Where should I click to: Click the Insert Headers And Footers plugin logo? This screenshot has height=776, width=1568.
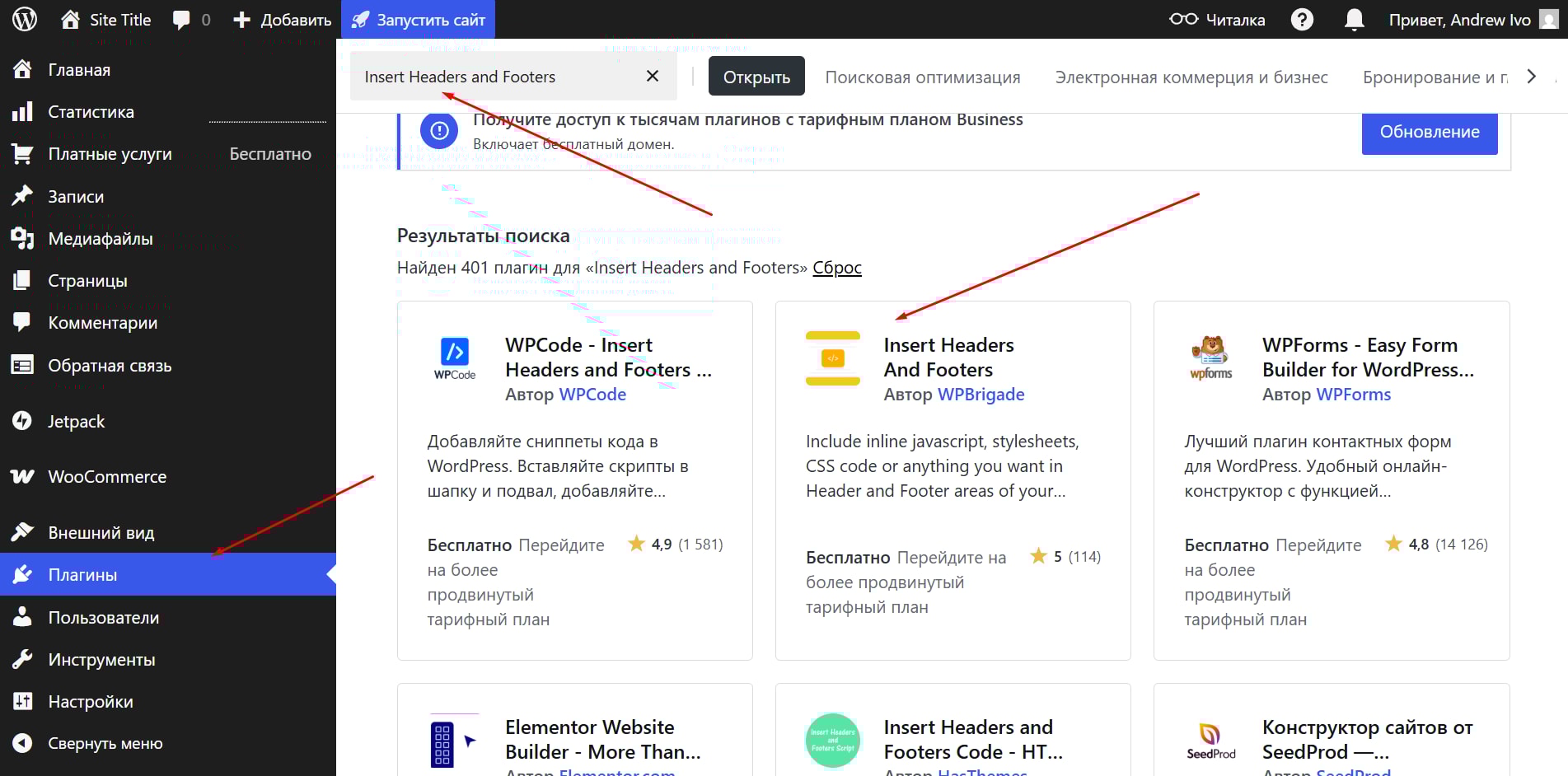(832, 358)
